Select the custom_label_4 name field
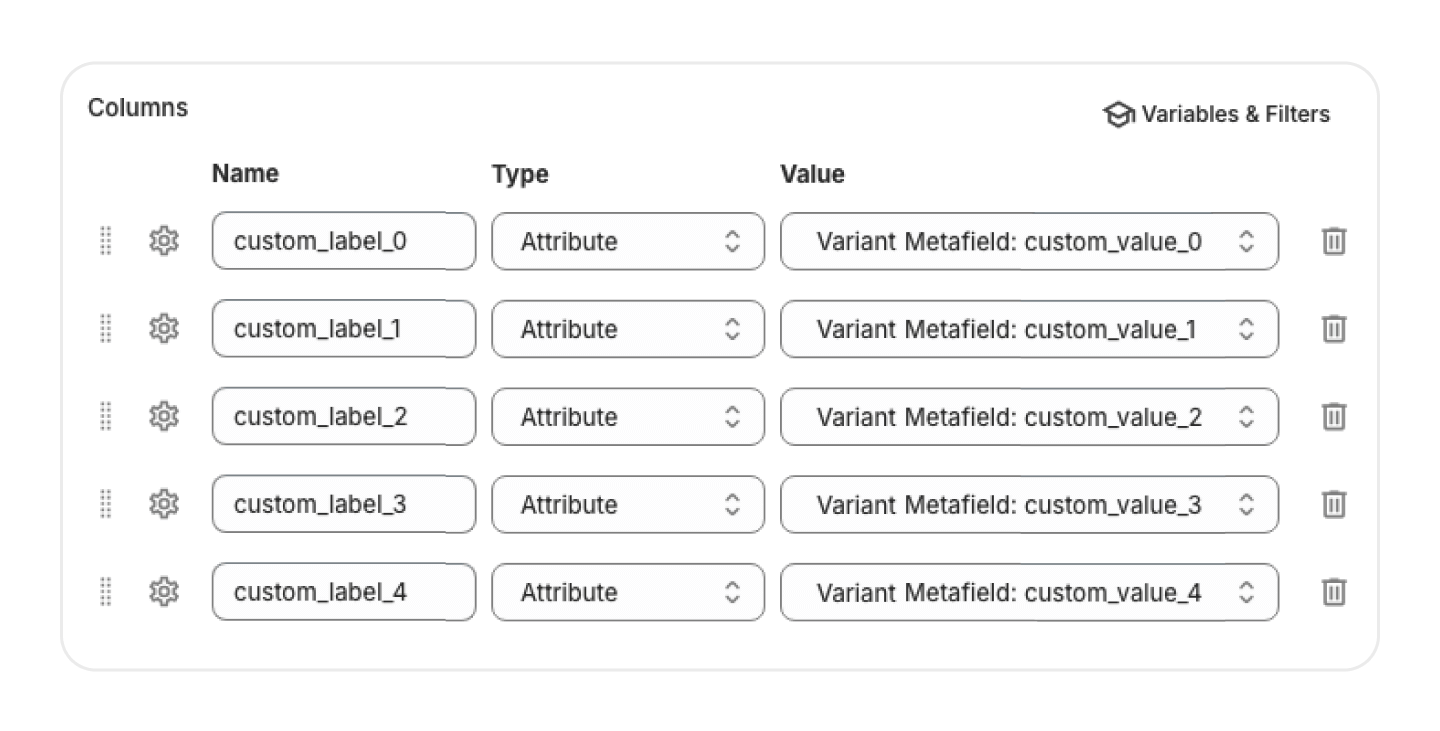The height and width of the screenshot is (731, 1440). 343,592
